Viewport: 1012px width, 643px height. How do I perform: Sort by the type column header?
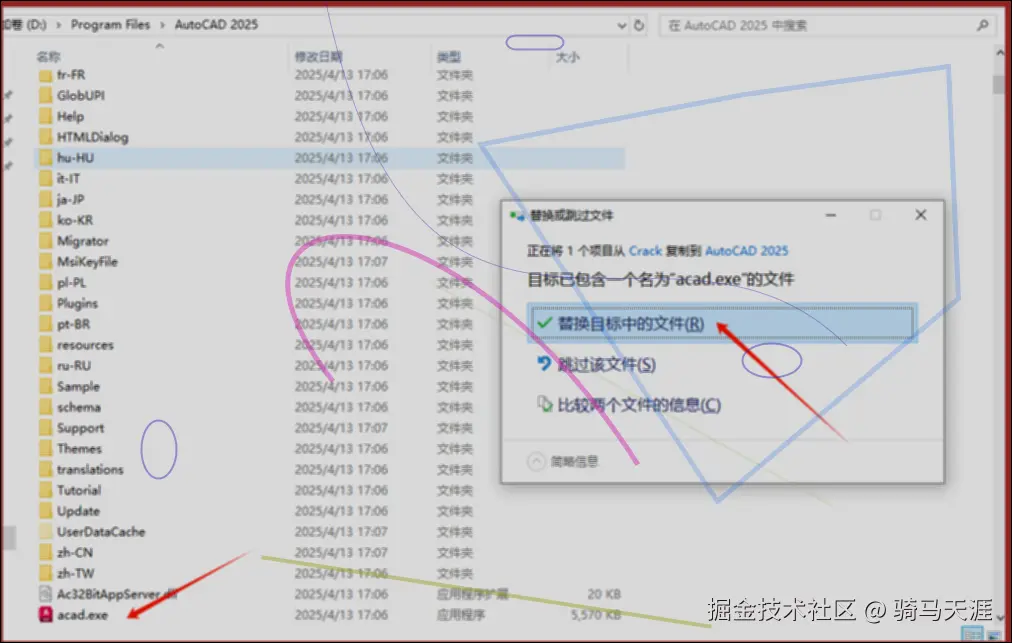(449, 57)
